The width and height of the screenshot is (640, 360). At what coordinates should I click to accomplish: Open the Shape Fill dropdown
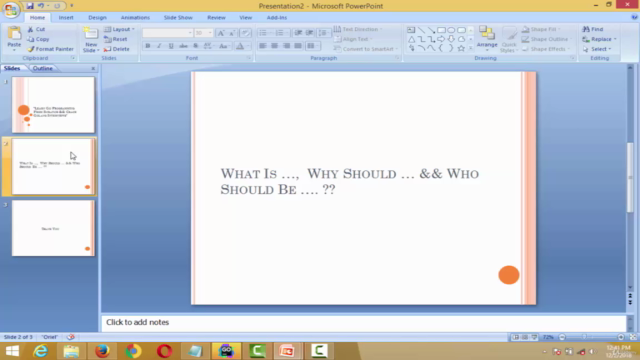tap(541, 29)
